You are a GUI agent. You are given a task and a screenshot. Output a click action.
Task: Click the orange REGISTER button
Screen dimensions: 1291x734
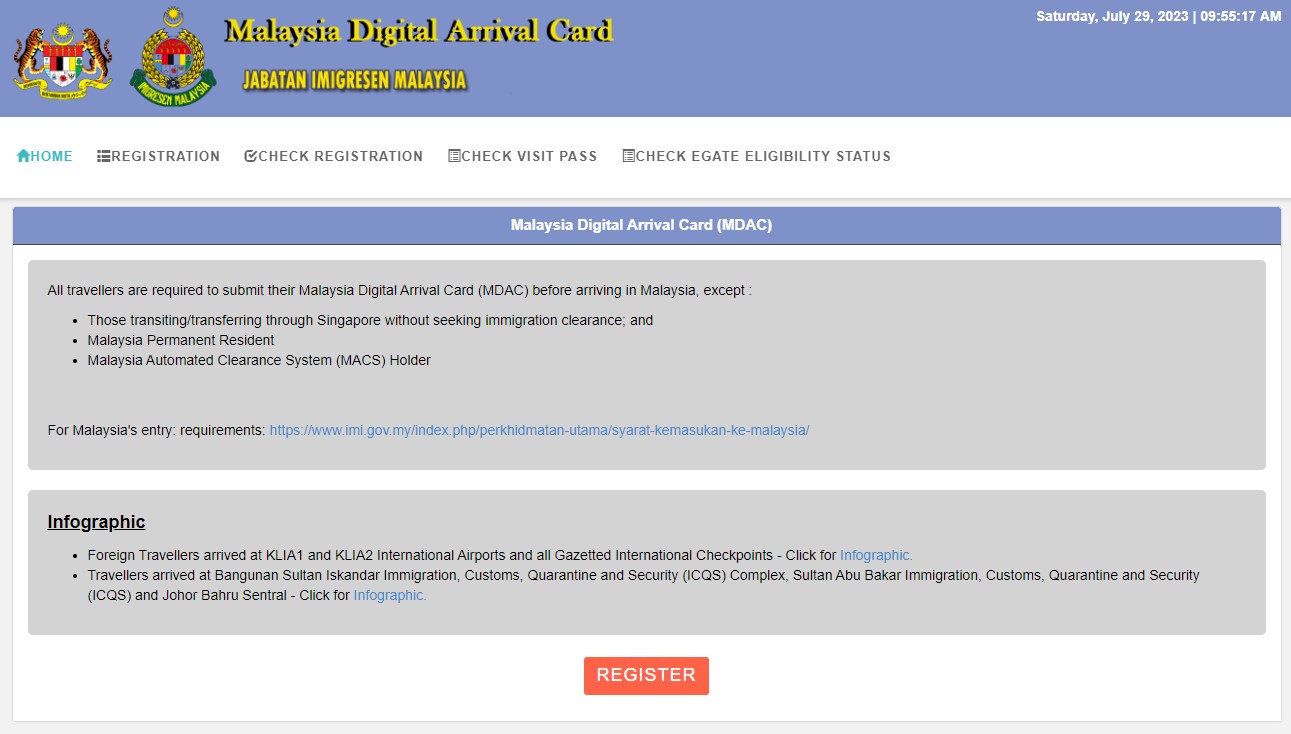click(x=646, y=676)
